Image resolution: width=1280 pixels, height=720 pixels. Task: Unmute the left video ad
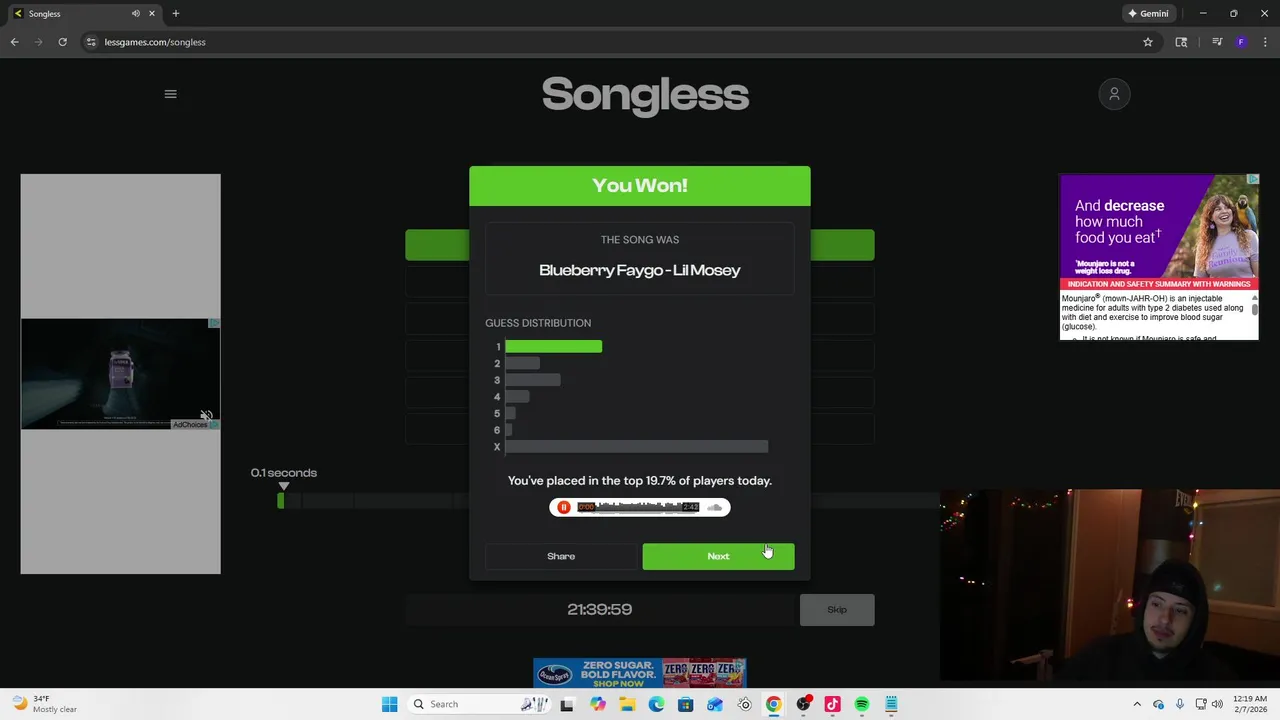click(x=206, y=415)
